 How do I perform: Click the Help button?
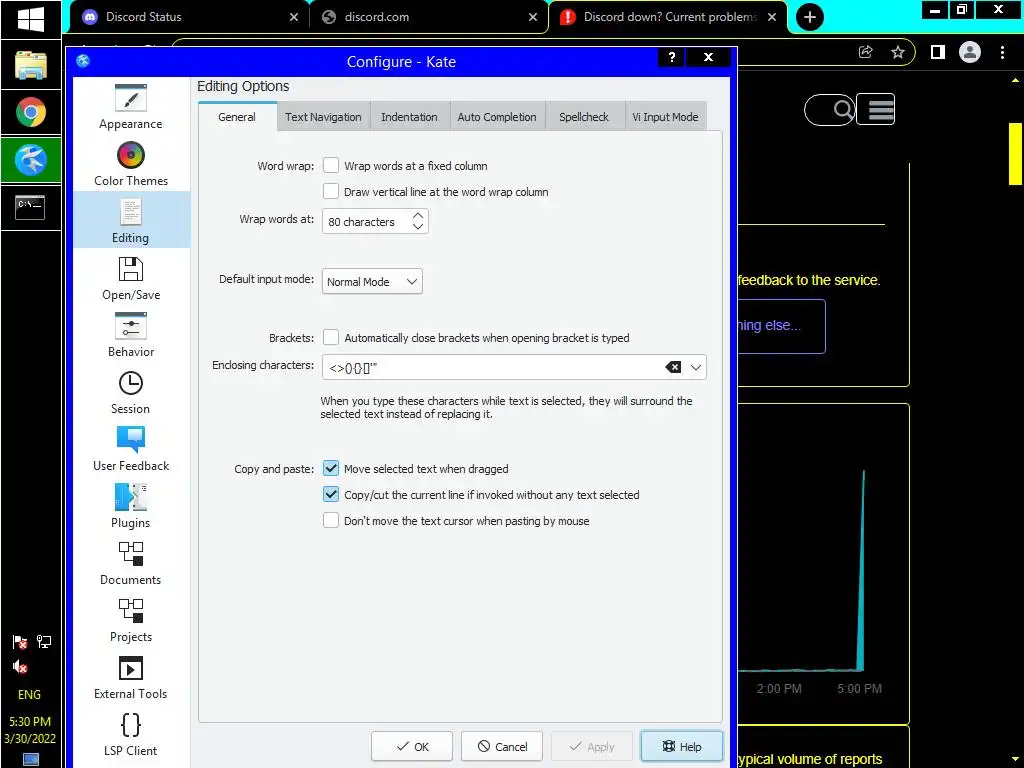pyautogui.click(x=682, y=746)
